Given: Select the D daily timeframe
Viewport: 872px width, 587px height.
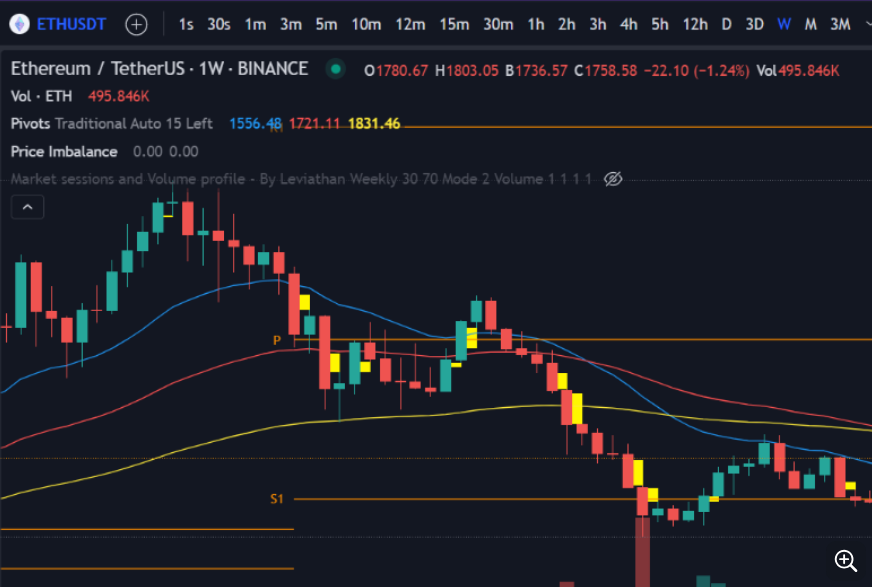Looking at the screenshot, I should point(727,24).
